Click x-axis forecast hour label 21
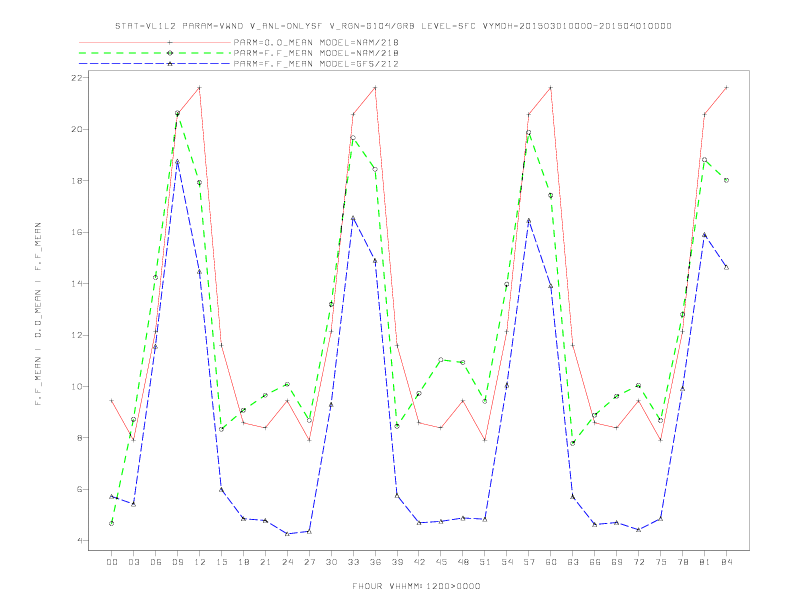Image resolution: width=792 pixels, height=612 pixels. click(x=265, y=562)
